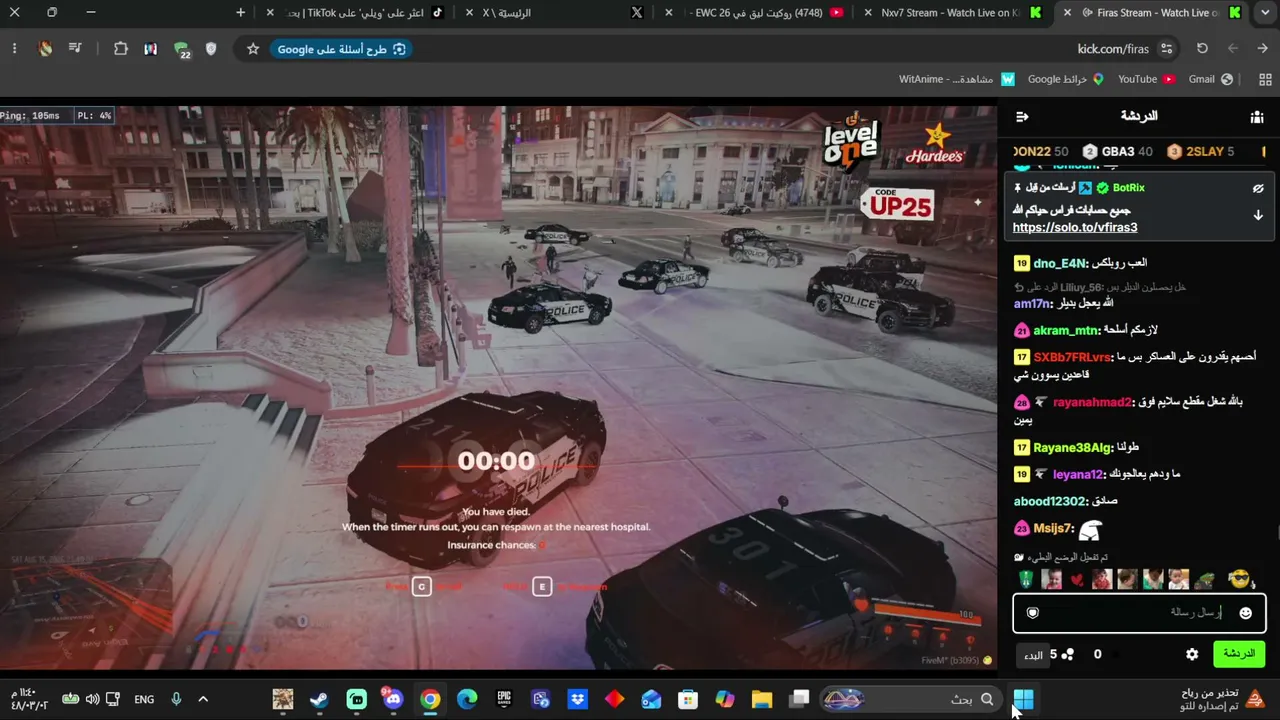Open the Chrome three-dot menu
Viewport: 1280px width, 720px height.
14,49
